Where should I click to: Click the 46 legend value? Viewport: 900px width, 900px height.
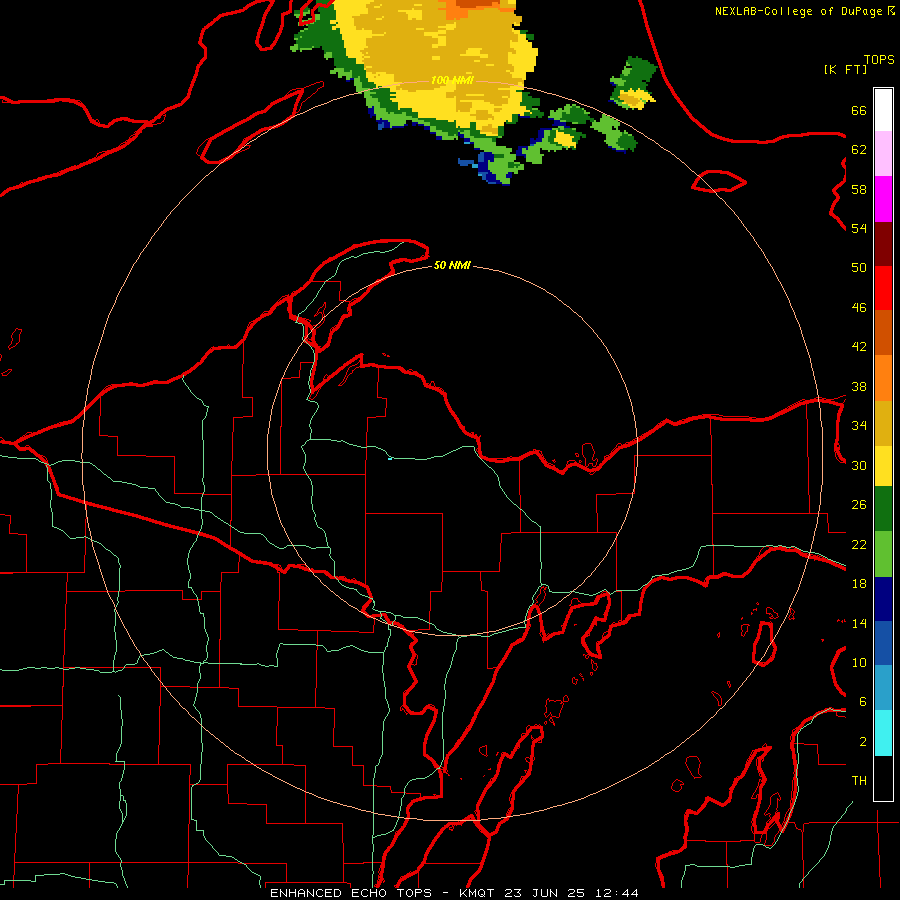(x=859, y=308)
